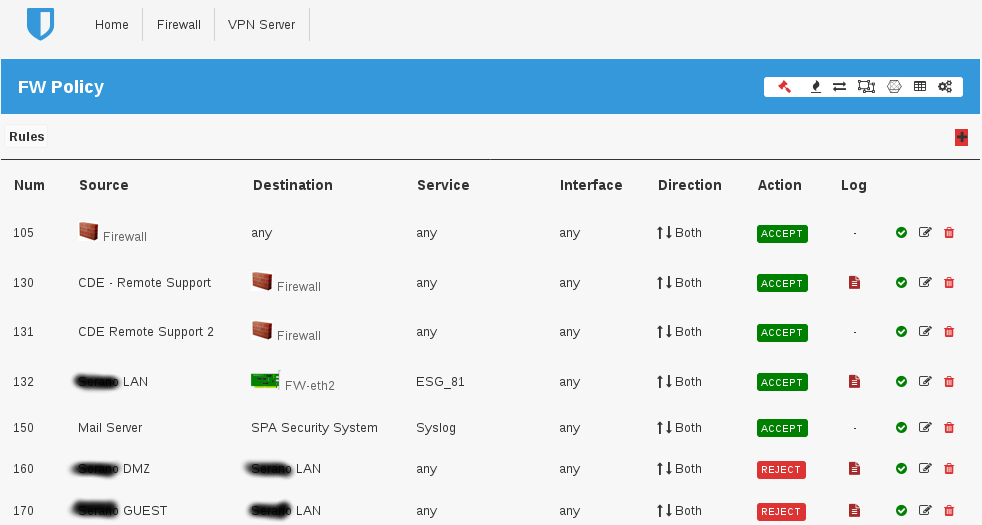The height and width of the screenshot is (525, 982).
Task: Click the table grid icon in toolbar
Action: tap(920, 87)
